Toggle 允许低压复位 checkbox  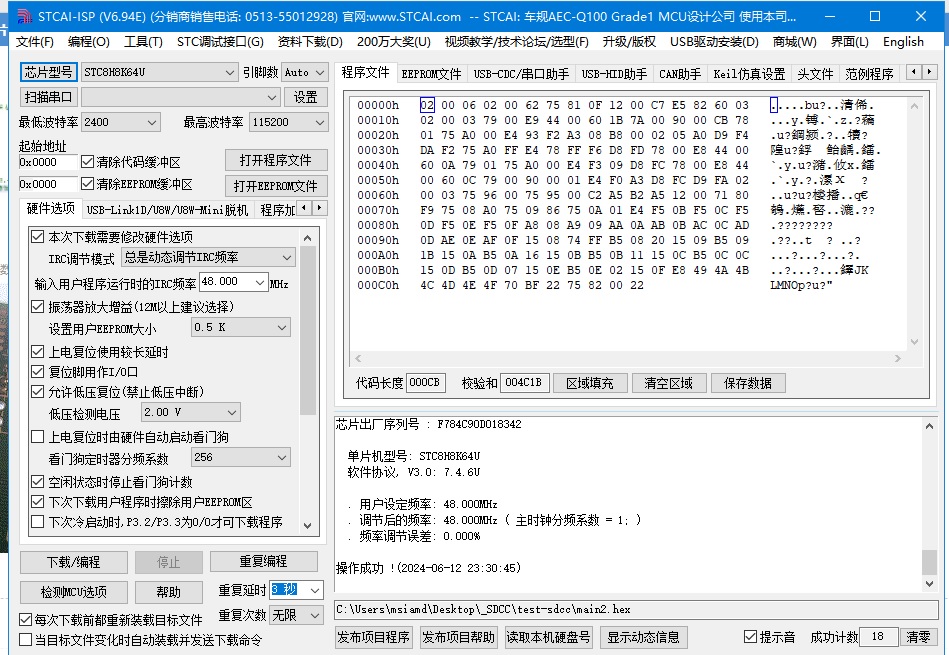[38, 392]
